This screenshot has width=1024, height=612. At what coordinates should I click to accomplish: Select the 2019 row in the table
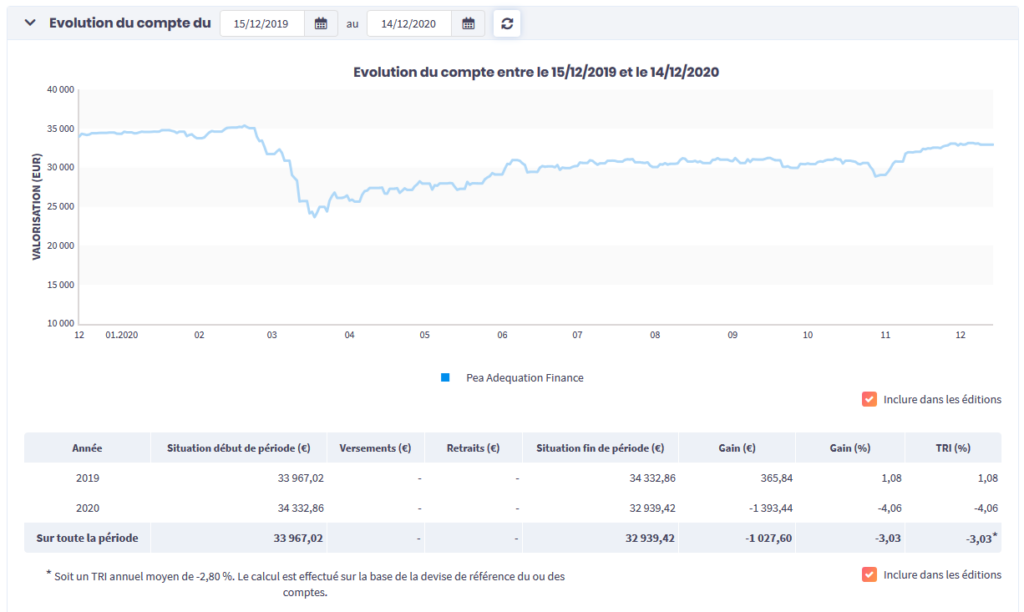coord(87,478)
